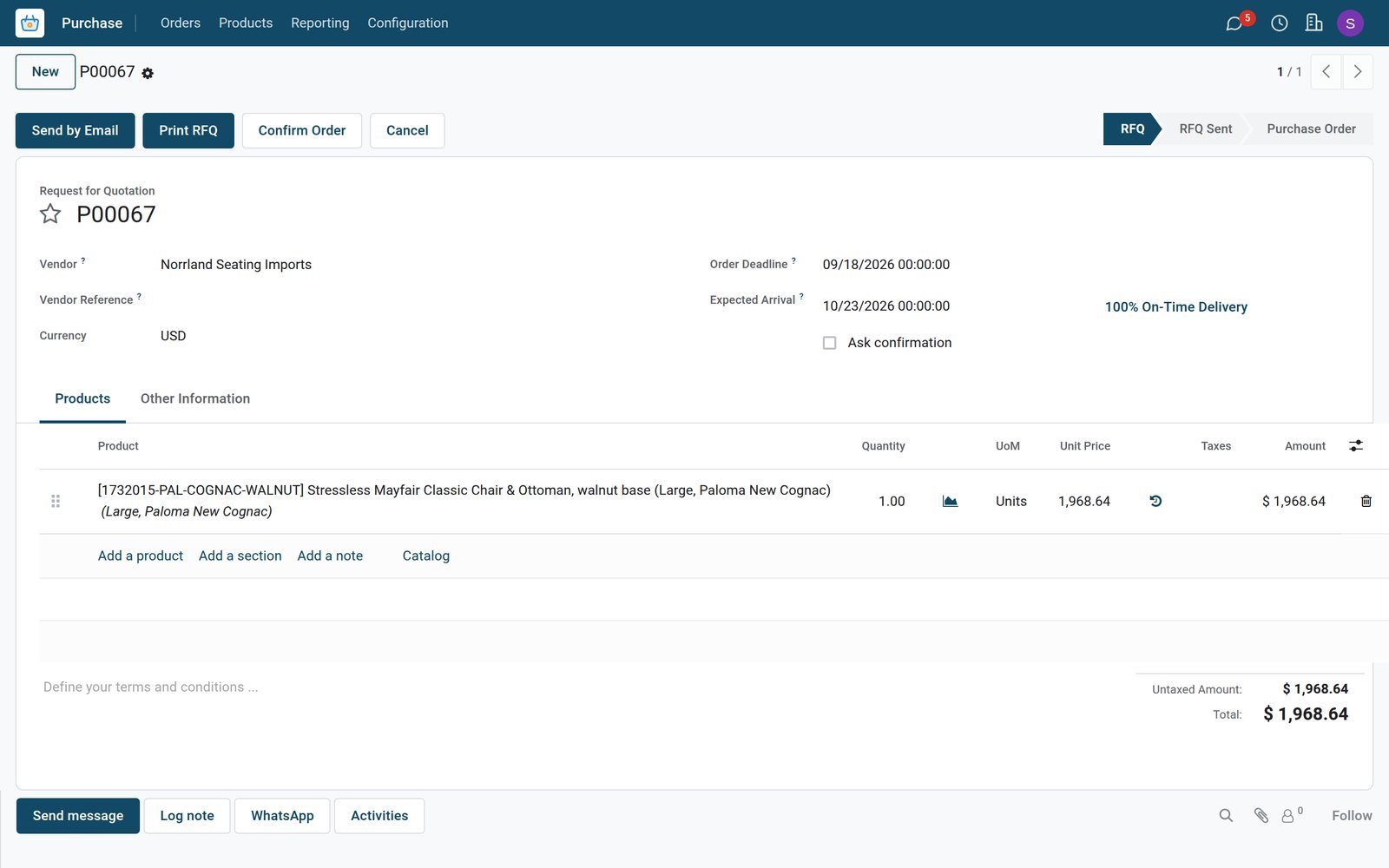Select the Products tab in the form
The width and height of the screenshot is (1389, 868).
82,398
